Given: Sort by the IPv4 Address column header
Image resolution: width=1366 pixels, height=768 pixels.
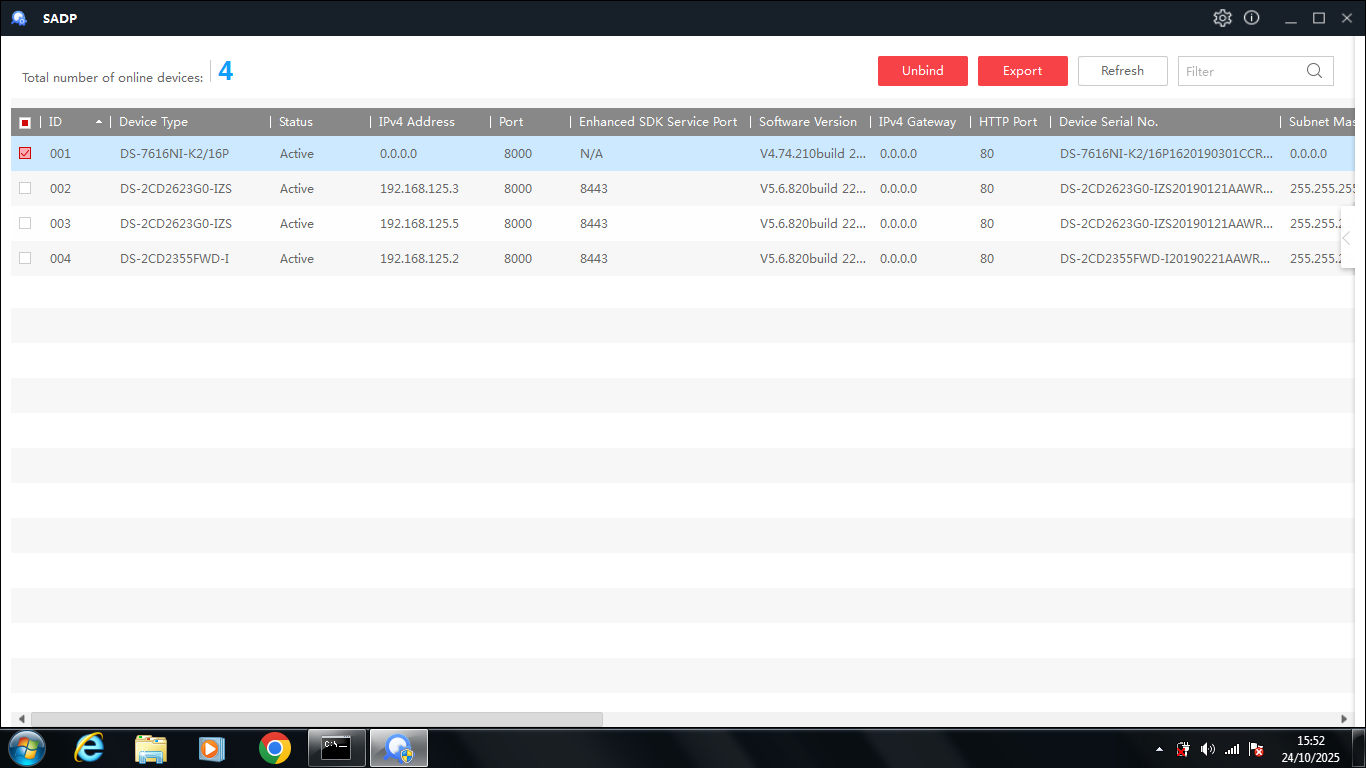Looking at the screenshot, I should (416, 122).
